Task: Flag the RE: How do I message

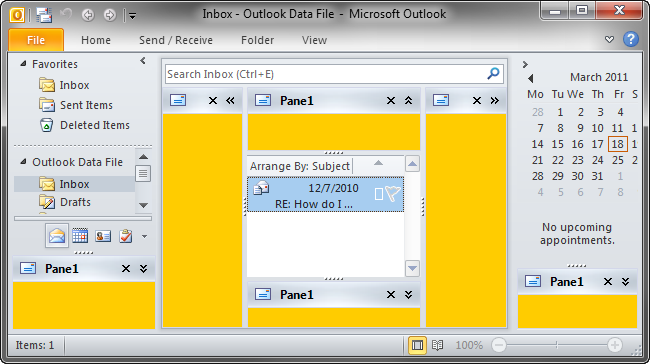Action: coord(393,193)
